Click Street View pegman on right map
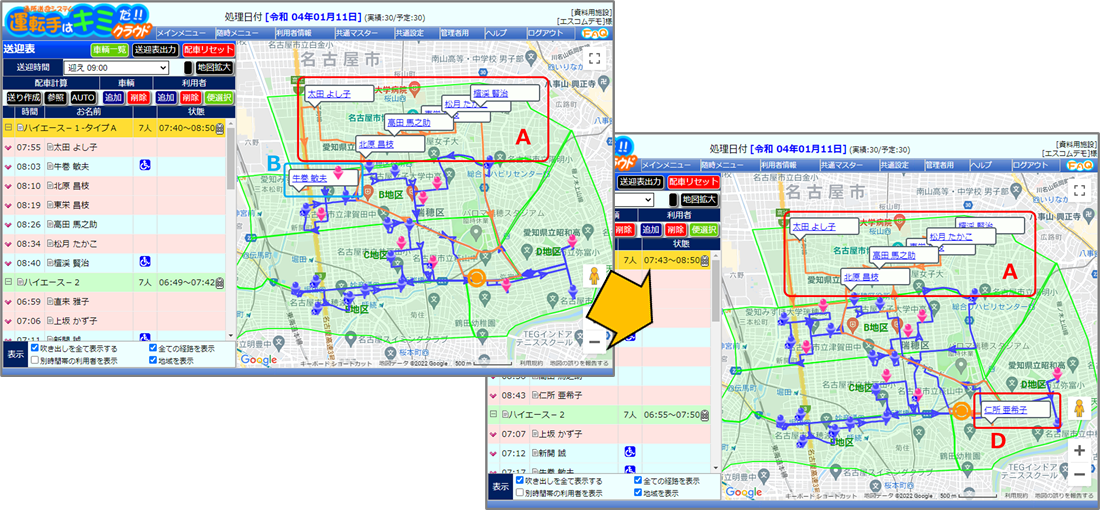The width and height of the screenshot is (1100, 510). tap(1079, 408)
